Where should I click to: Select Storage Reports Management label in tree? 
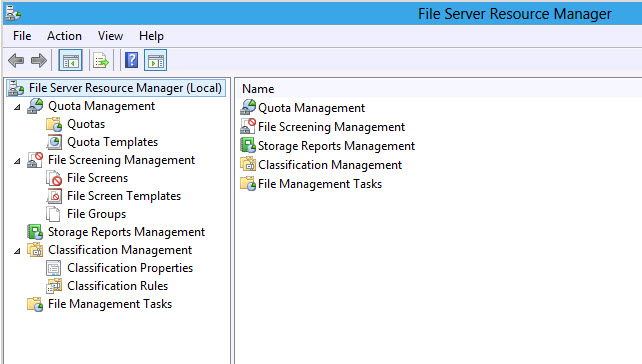click(127, 232)
